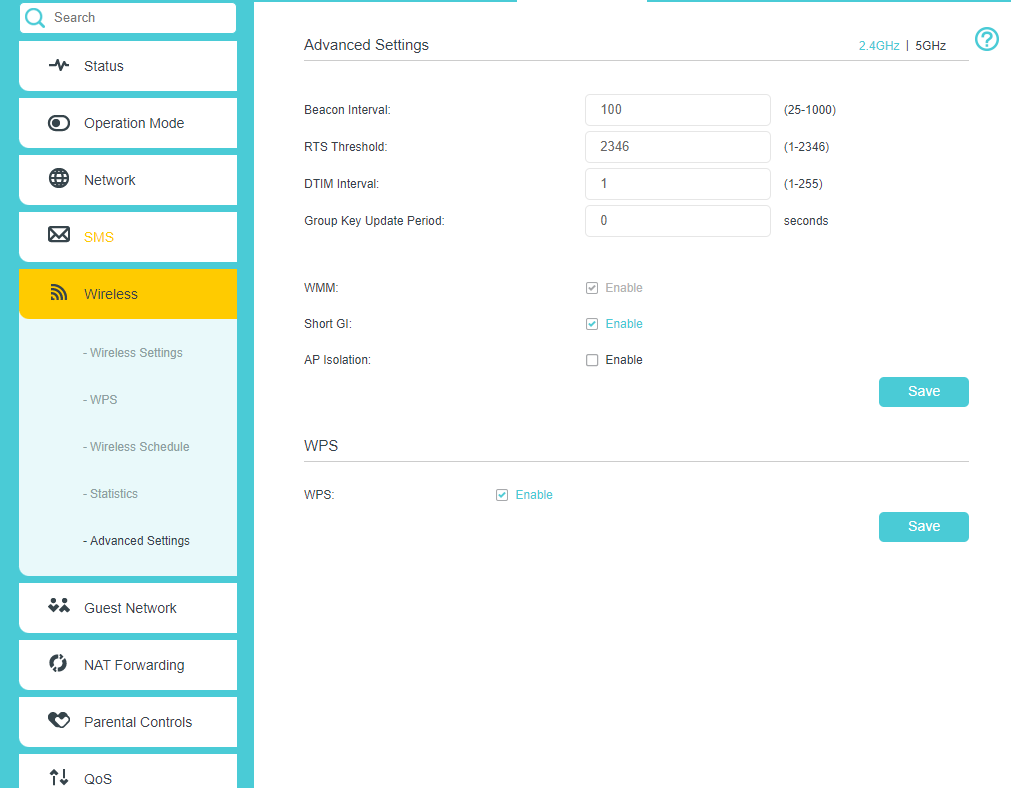Click the seconds unit label
Screen dimensions: 1011x788
(806, 221)
